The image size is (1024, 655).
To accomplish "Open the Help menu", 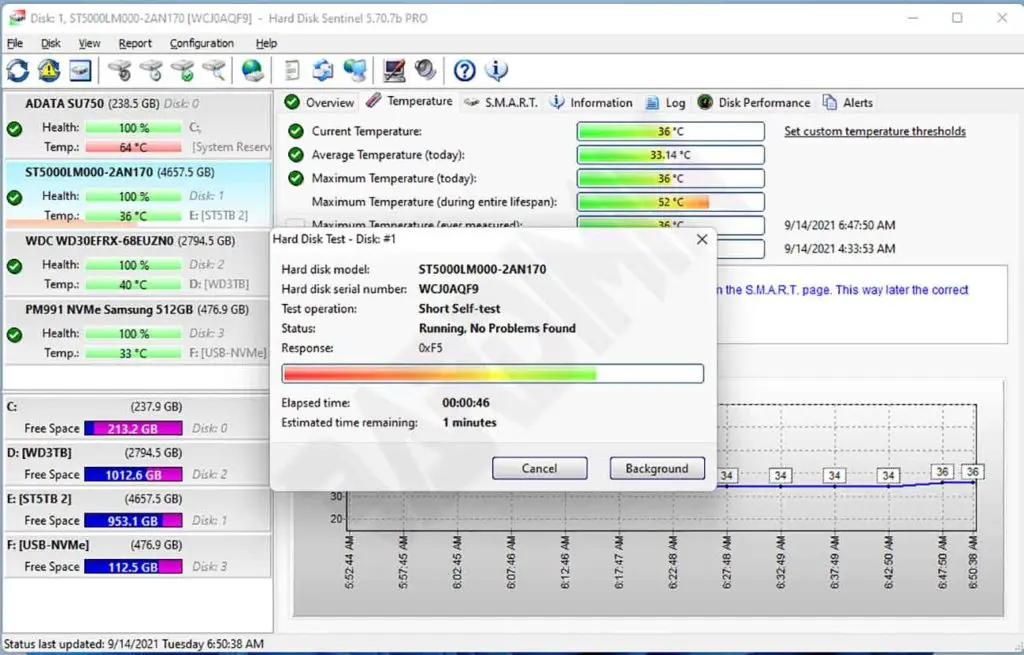I will tap(266, 43).
